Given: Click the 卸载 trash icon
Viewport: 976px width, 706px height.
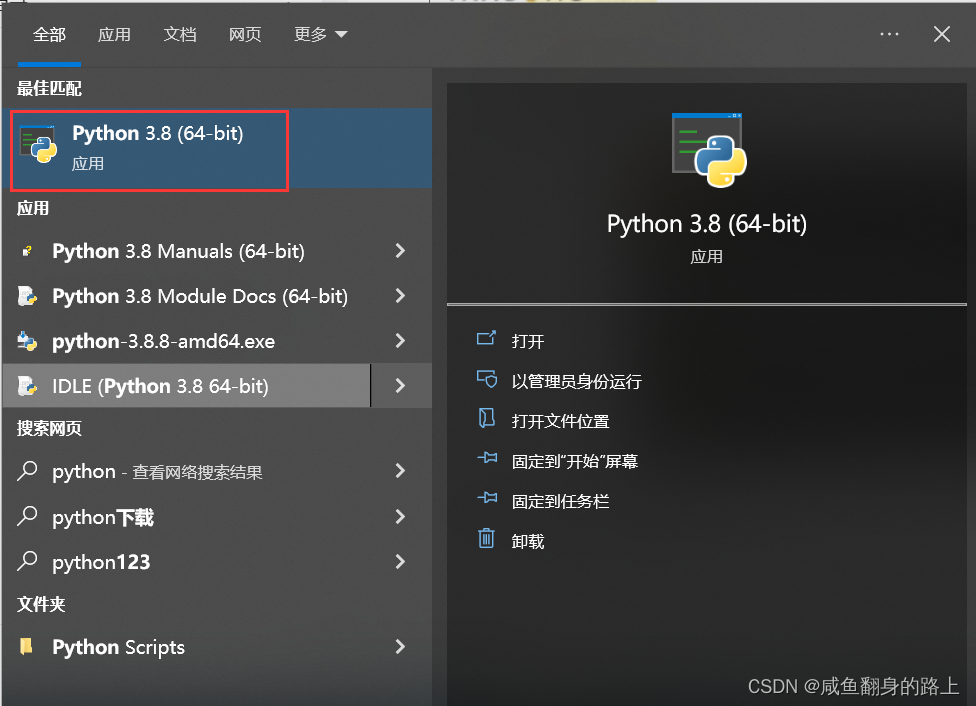Looking at the screenshot, I should click(487, 540).
